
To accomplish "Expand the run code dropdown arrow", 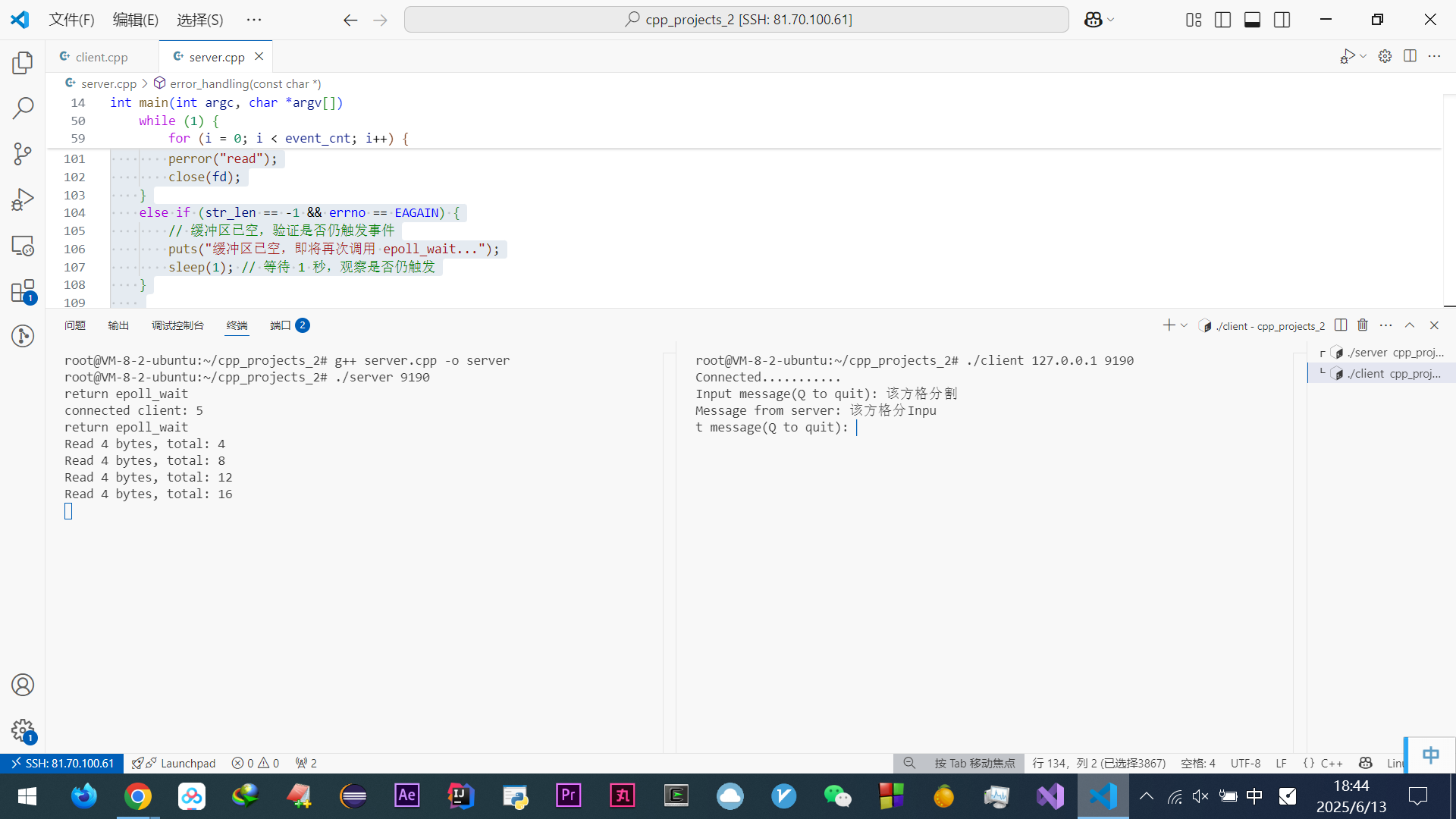I will pos(1363,57).
